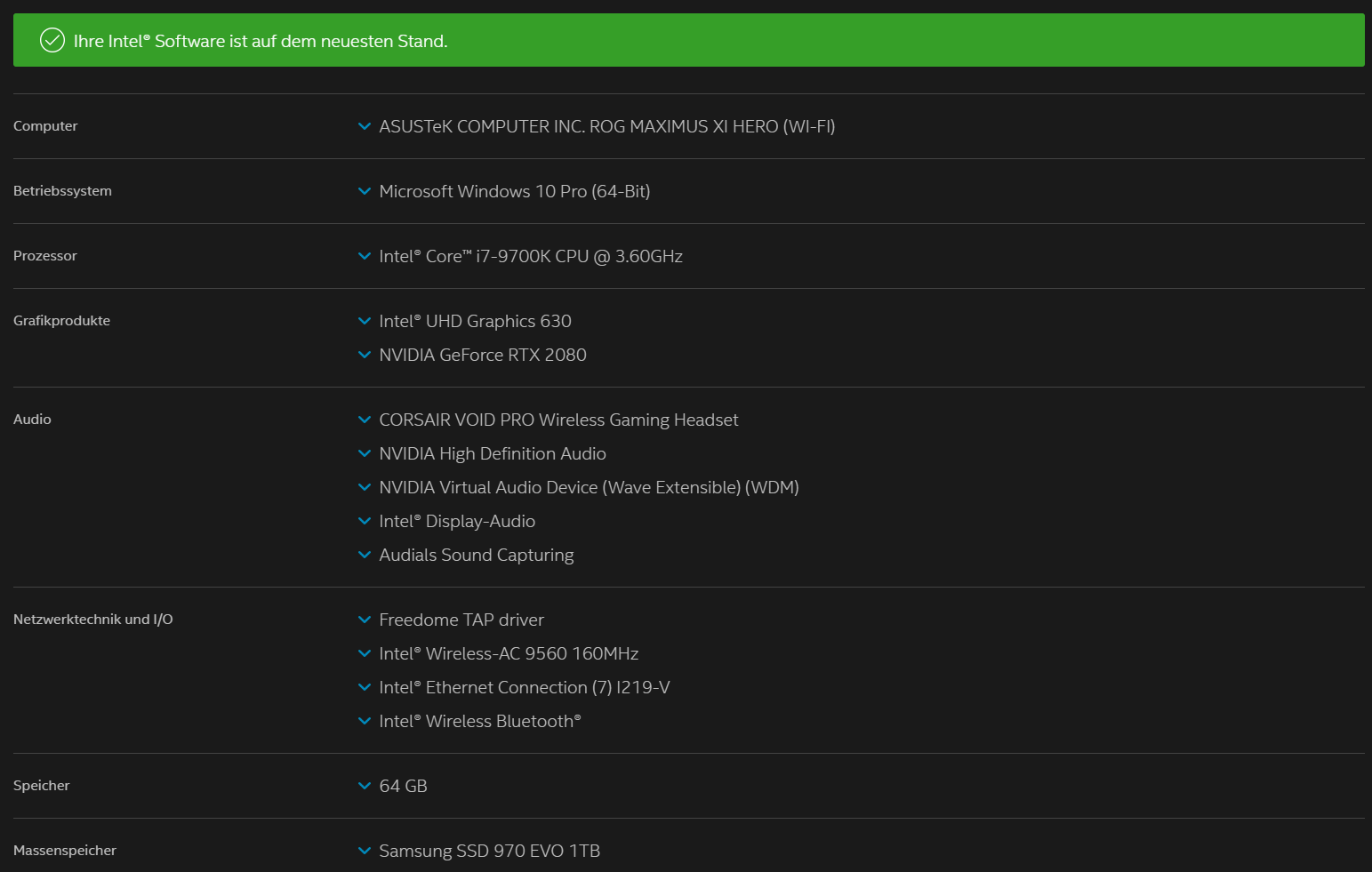Click the Intel software up-to-date status banner
The height and width of the screenshot is (872, 1372).
[688, 40]
